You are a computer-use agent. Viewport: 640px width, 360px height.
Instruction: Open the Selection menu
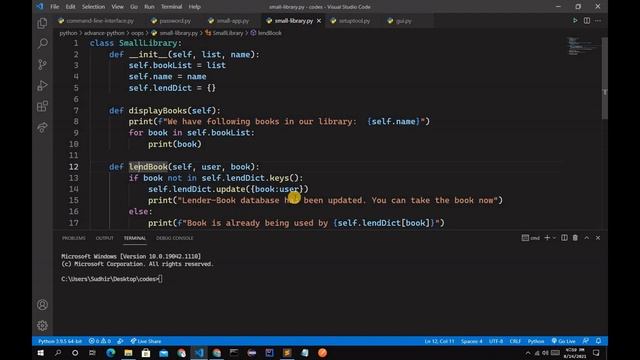93,7
